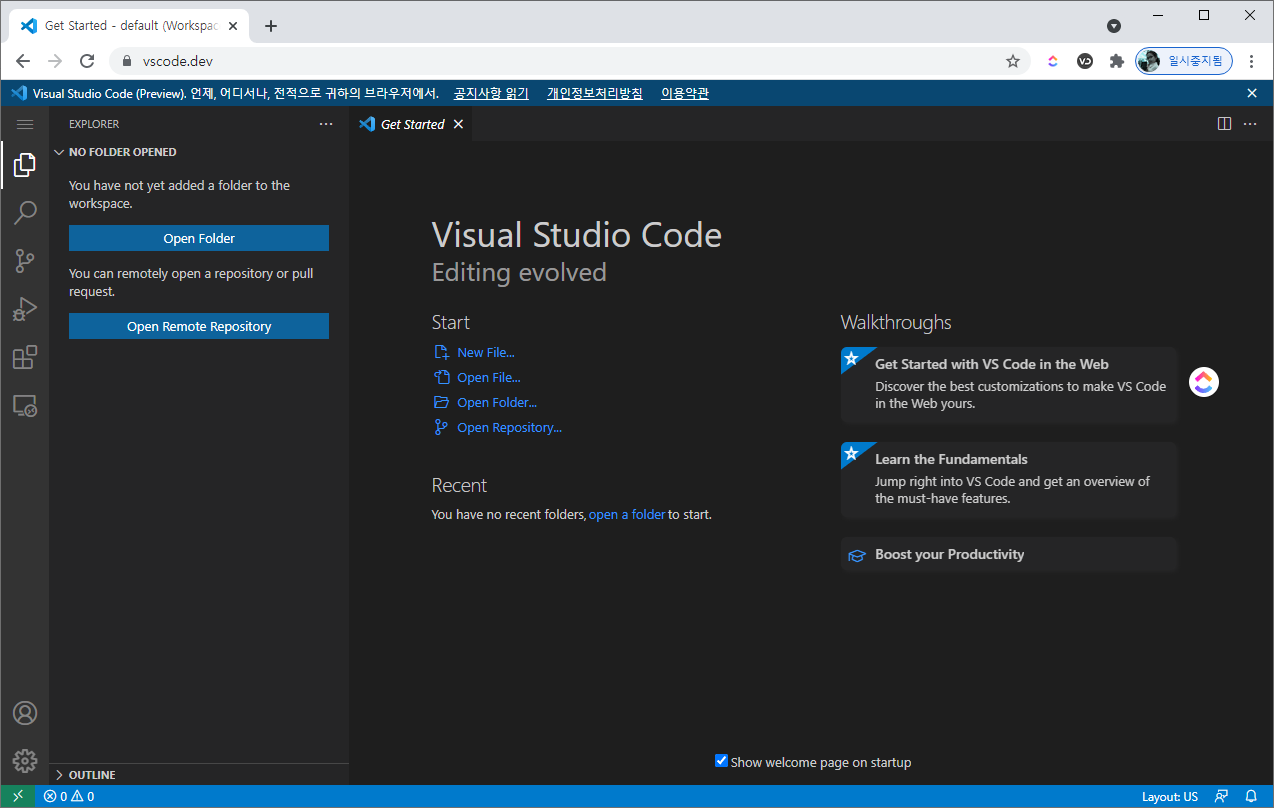The width and height of the screenshot is (1274, 808).
Task: Open the Boost your Productivity walkthrough
Action: click(x=1009, y=554)
